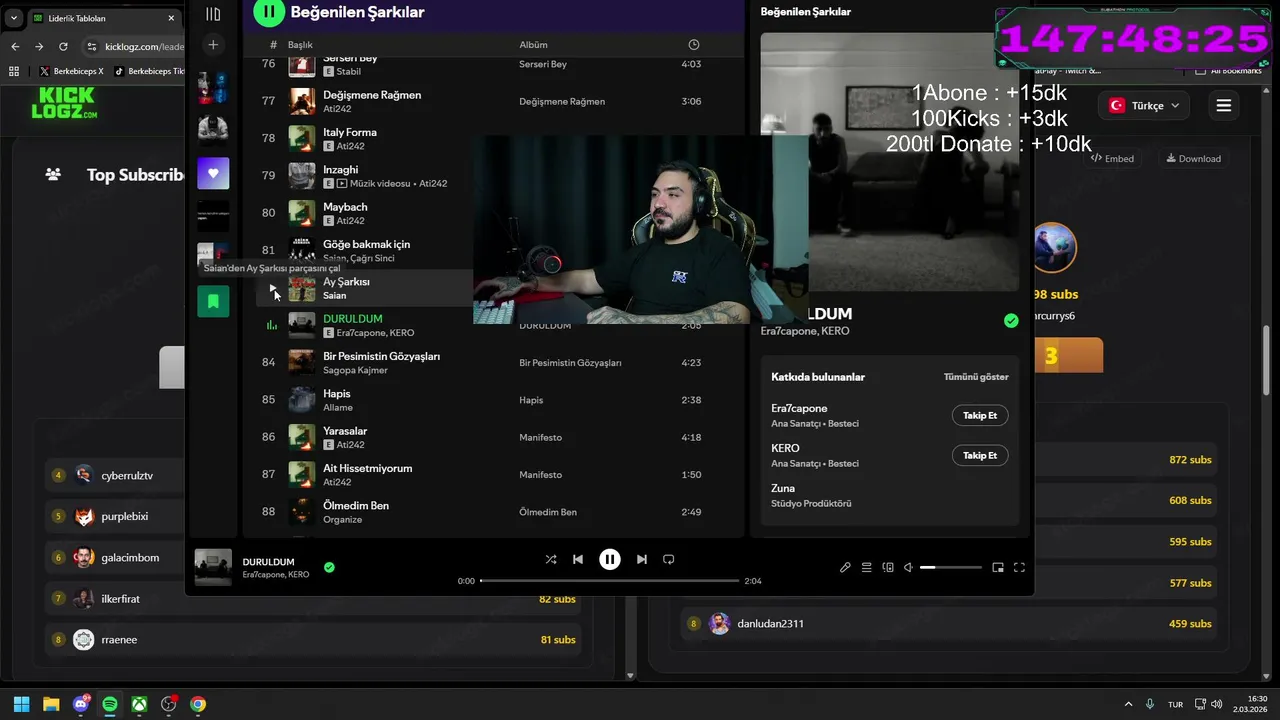Close the Liderlik Tabloları browser tab
Screen dimensions: 1280x720
coord(171,18)
